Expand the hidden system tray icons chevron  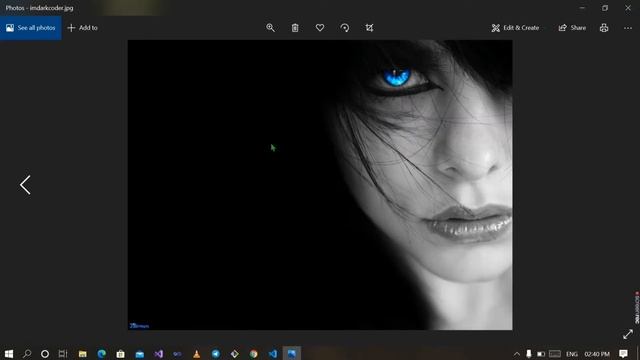tap(517, 354)
